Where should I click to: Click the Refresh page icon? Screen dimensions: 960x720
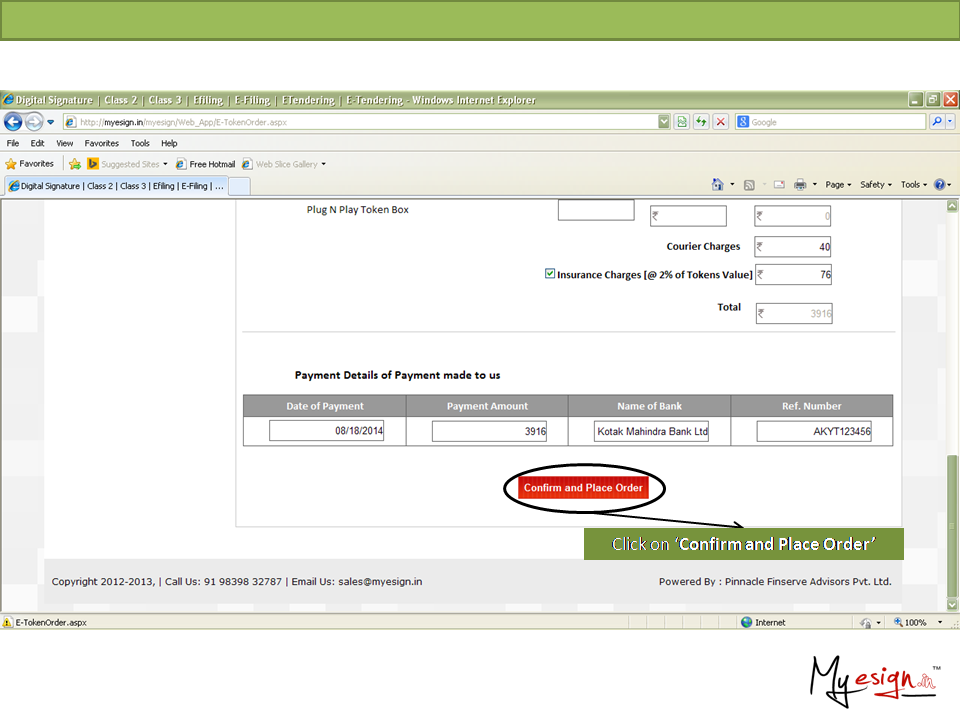701,122
